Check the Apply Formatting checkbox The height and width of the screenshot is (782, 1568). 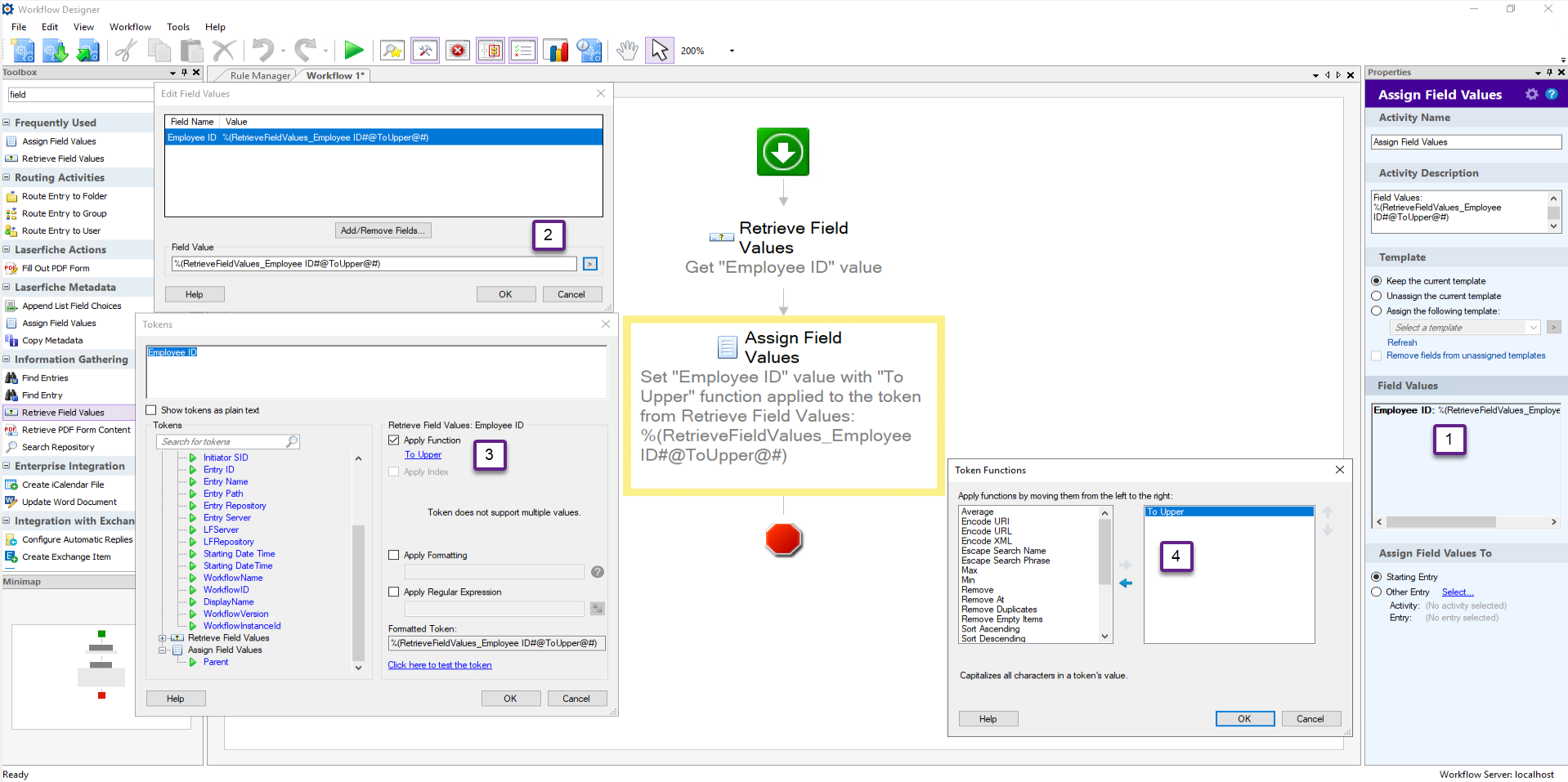point(394,555)
